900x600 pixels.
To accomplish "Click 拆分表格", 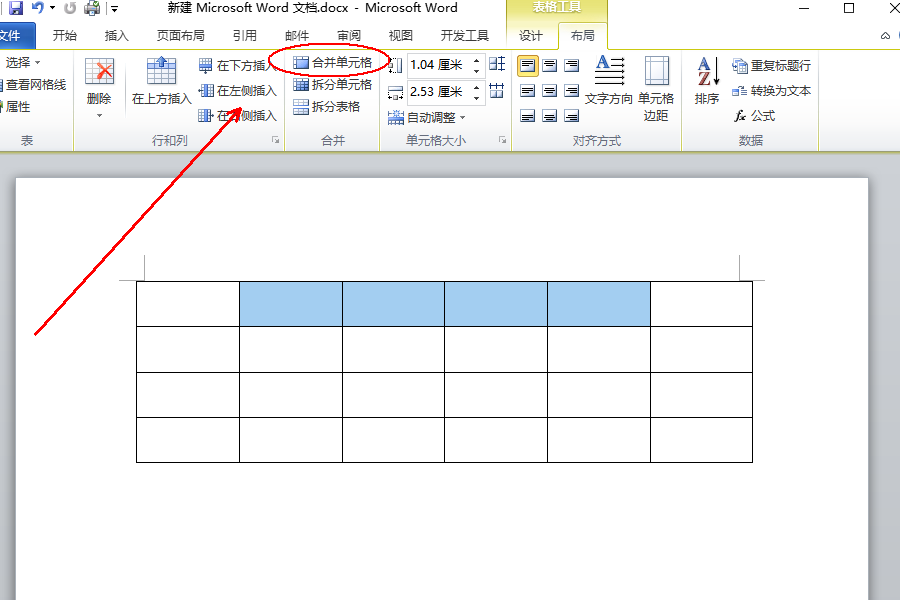I will tap(327, 107).
